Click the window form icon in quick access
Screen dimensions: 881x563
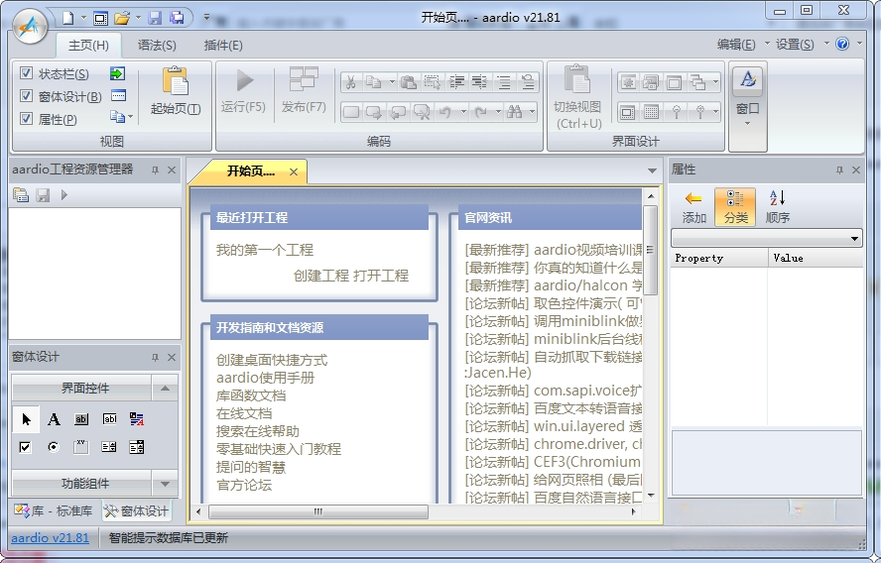point(101,18)
